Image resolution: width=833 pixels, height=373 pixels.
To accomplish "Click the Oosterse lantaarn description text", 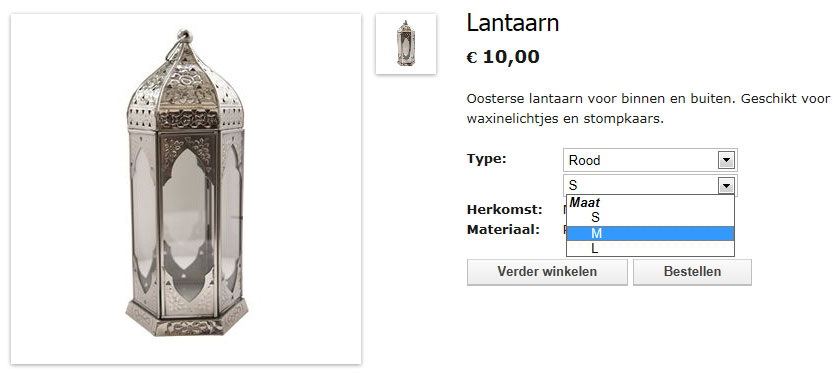I will pyautogui.click(x=648, y=109).
